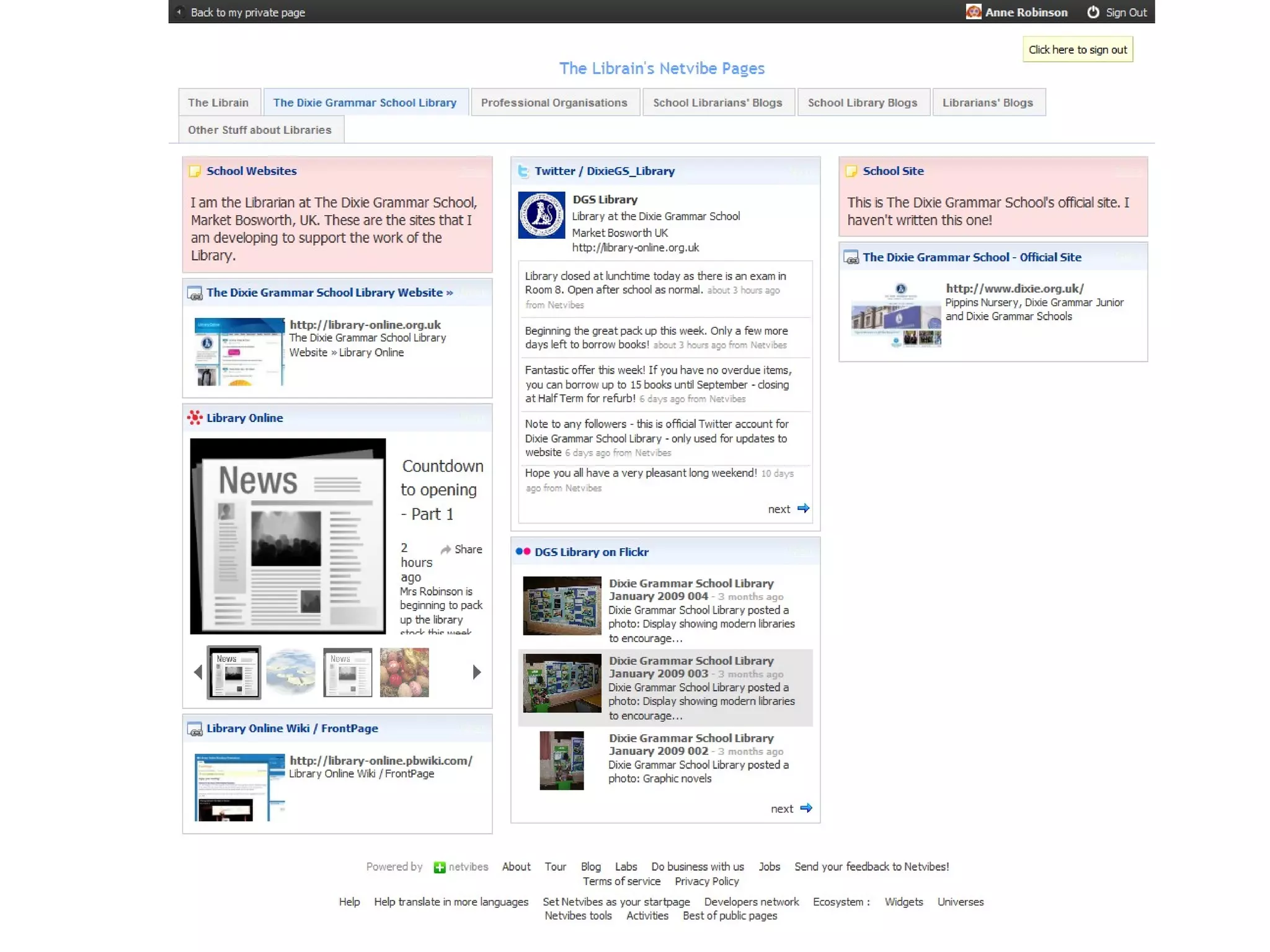Click the Sign Out power icon
Screen dimensions: 1270x952
pos(1093,12)
